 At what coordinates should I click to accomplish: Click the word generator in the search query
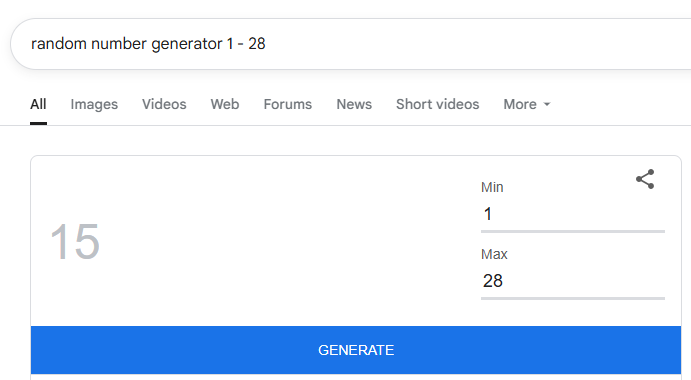187,44
